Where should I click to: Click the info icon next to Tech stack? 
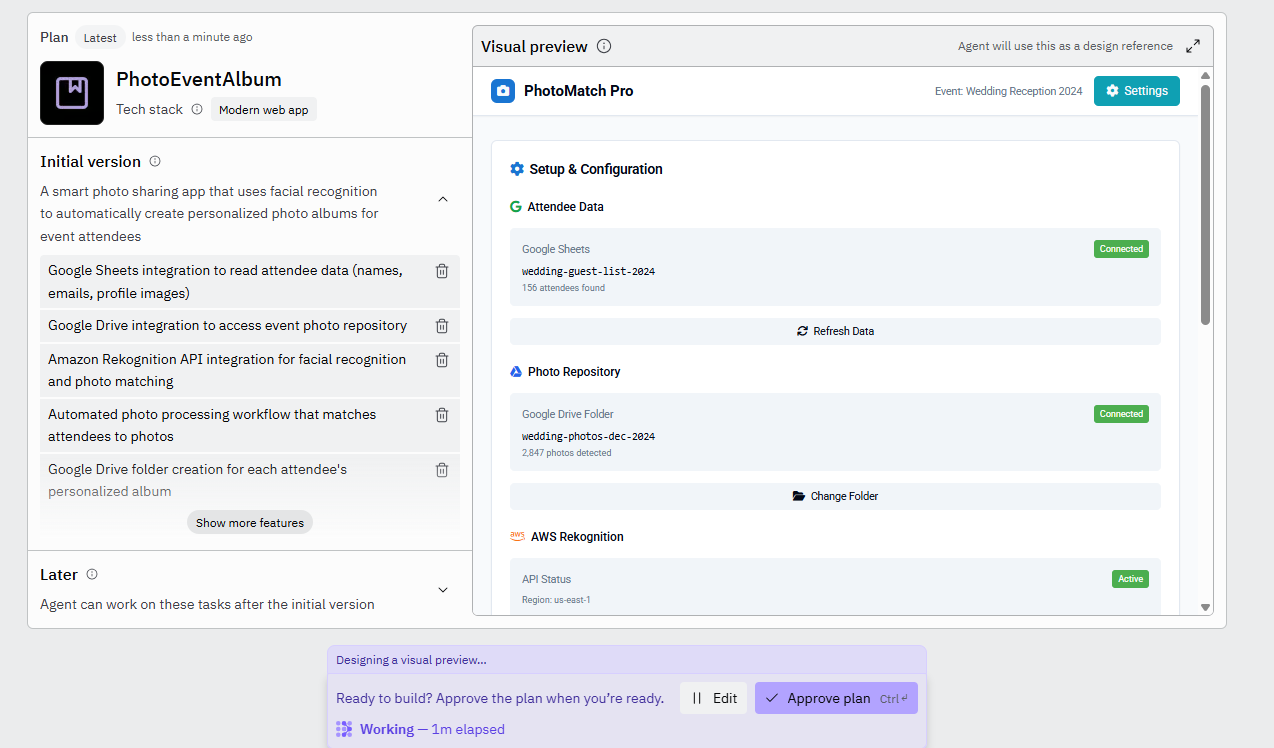coord(197,109)
